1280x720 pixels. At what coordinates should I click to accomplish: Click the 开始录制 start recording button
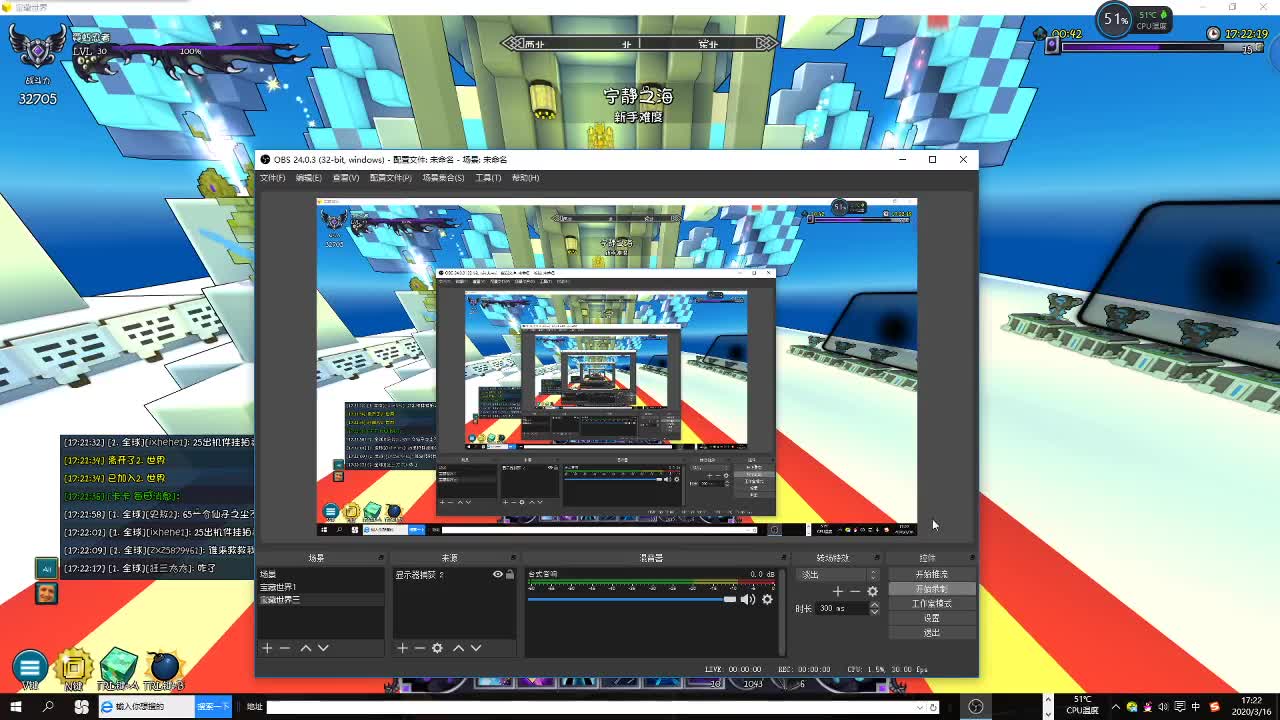coord(931,589)
